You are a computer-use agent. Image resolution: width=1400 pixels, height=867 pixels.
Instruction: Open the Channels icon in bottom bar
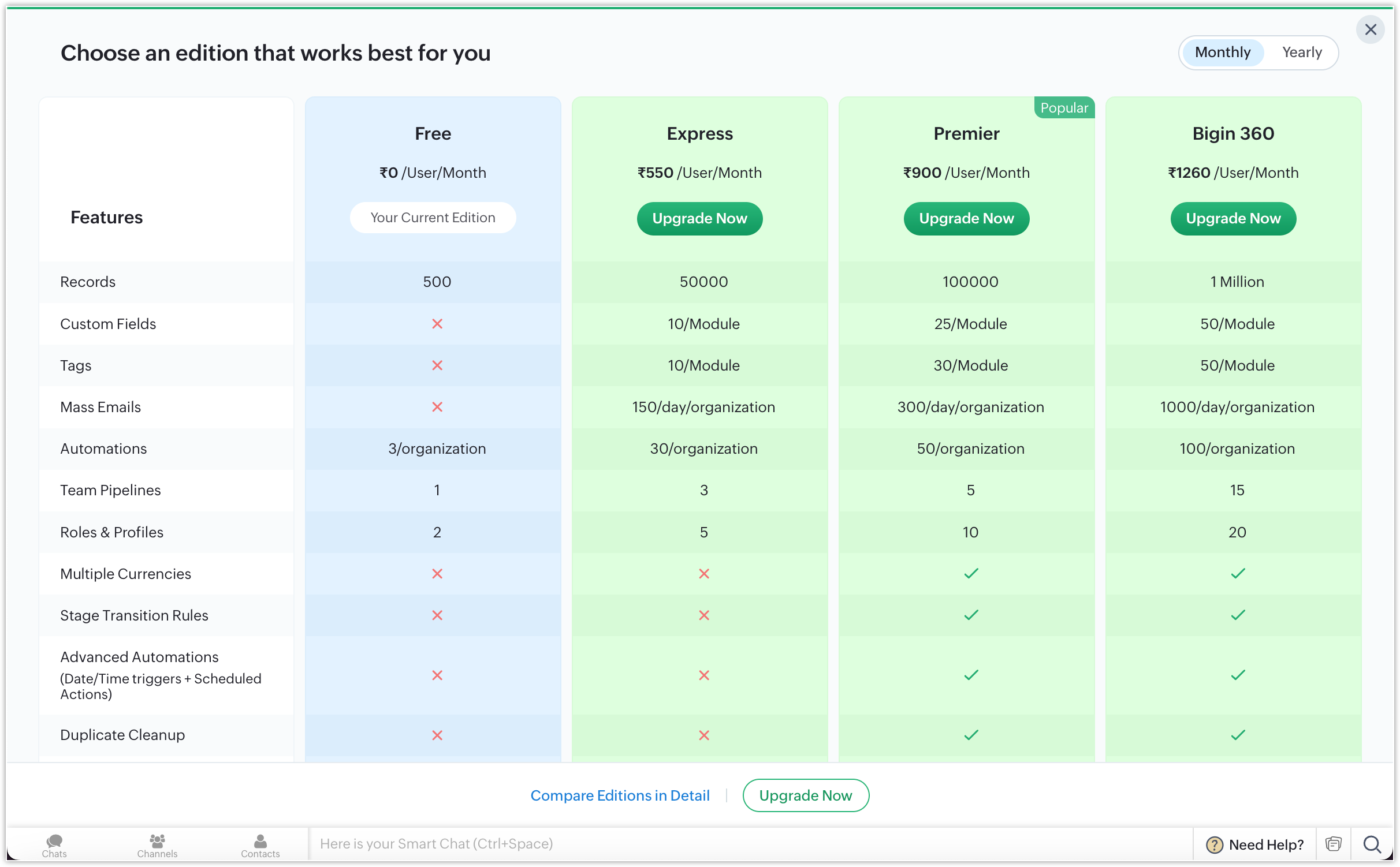pyautogui.click(x=157, y=844)
